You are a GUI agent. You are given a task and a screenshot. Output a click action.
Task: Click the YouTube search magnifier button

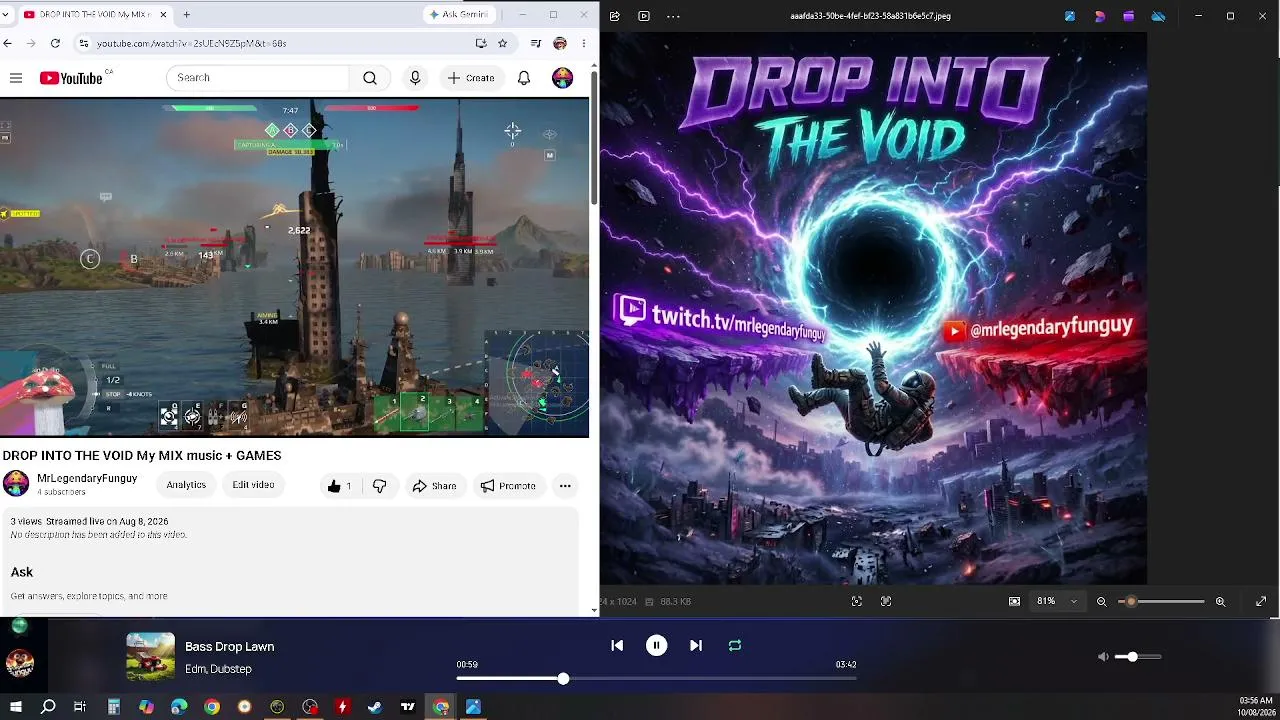370,78
